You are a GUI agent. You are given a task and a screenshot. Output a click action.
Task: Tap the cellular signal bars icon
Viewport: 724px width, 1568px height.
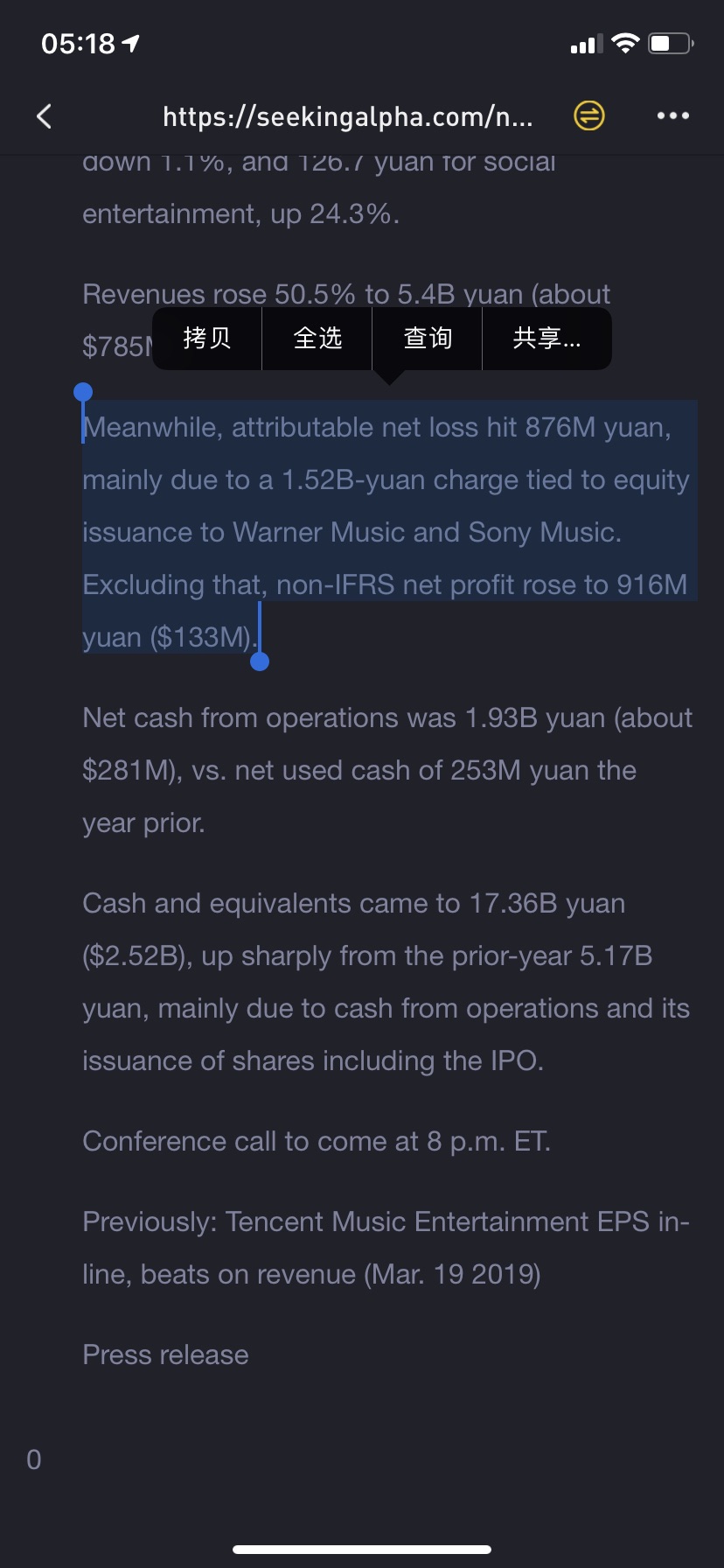586,44
